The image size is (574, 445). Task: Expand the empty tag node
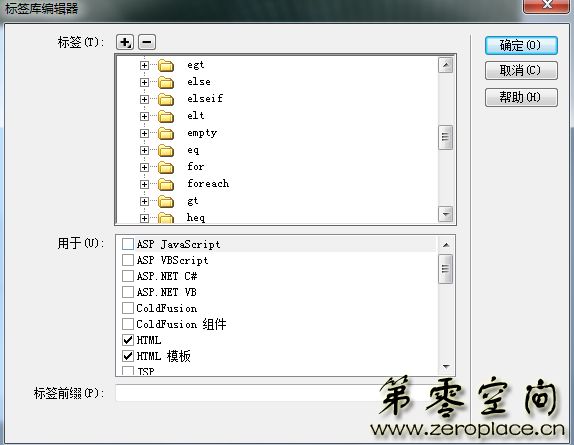point(144,133)
